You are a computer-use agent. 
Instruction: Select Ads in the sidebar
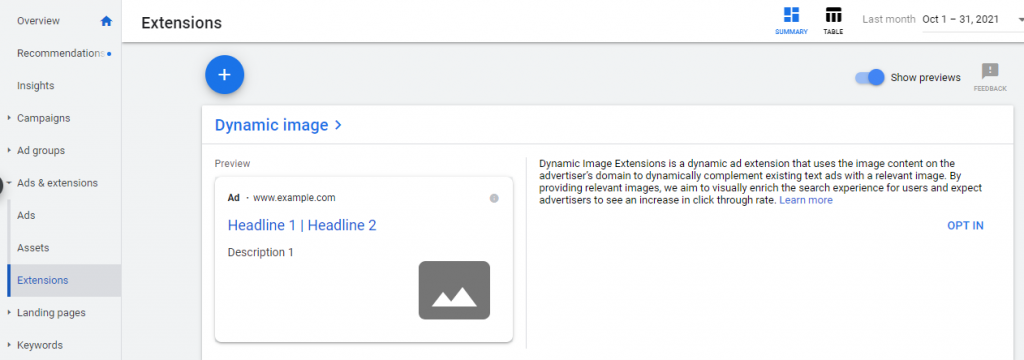pos(26,215)
